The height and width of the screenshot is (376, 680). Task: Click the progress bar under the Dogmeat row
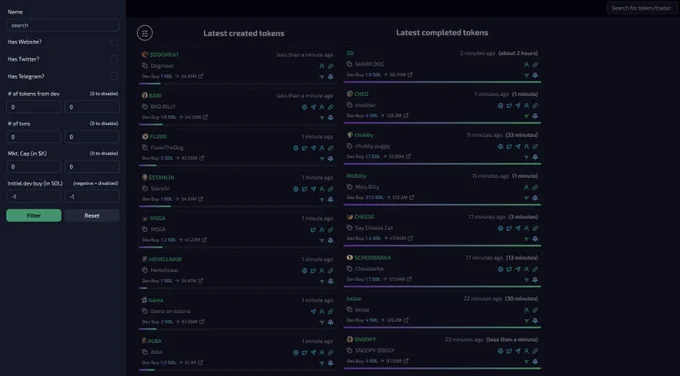pyautogui.click(x=237, y=83)
